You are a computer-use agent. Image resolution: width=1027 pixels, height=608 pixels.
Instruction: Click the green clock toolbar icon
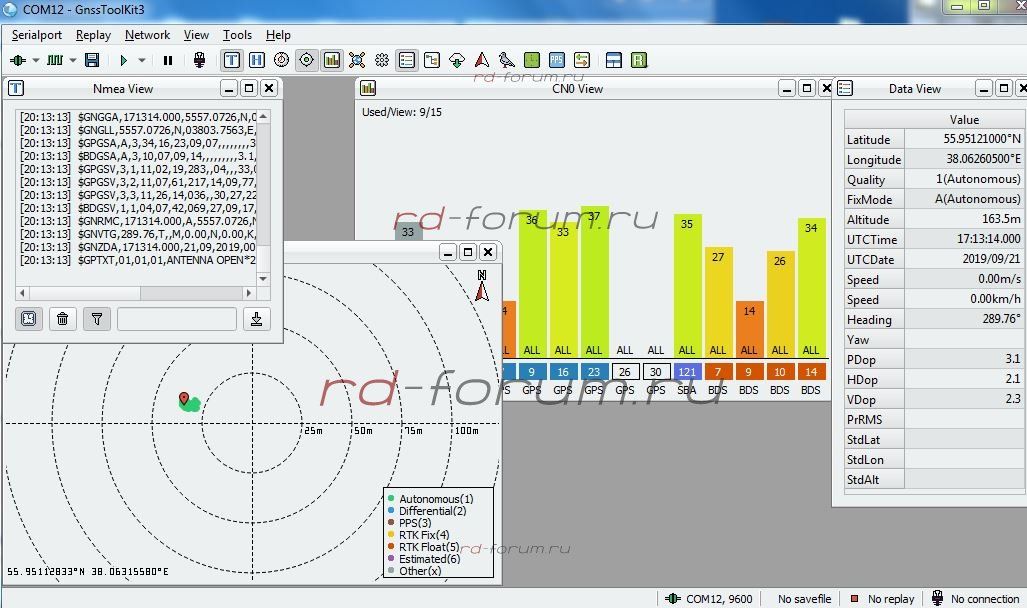point(532,60)
